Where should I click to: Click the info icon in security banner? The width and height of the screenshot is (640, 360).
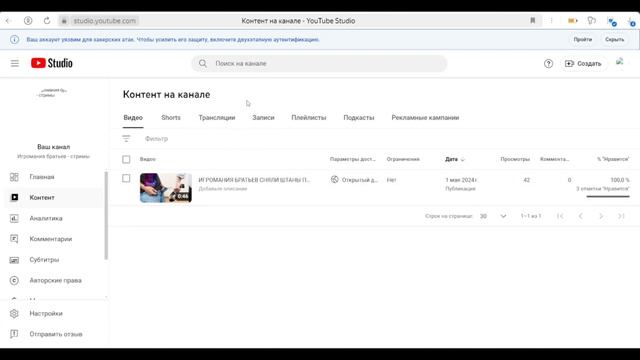(x=14, y=40)
